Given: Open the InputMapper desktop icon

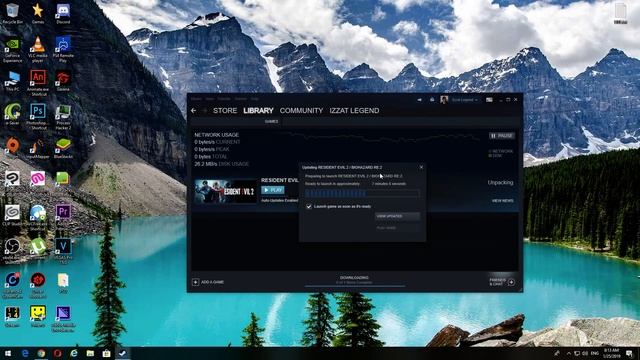Looking at the screenshot, I should [38, 149].
